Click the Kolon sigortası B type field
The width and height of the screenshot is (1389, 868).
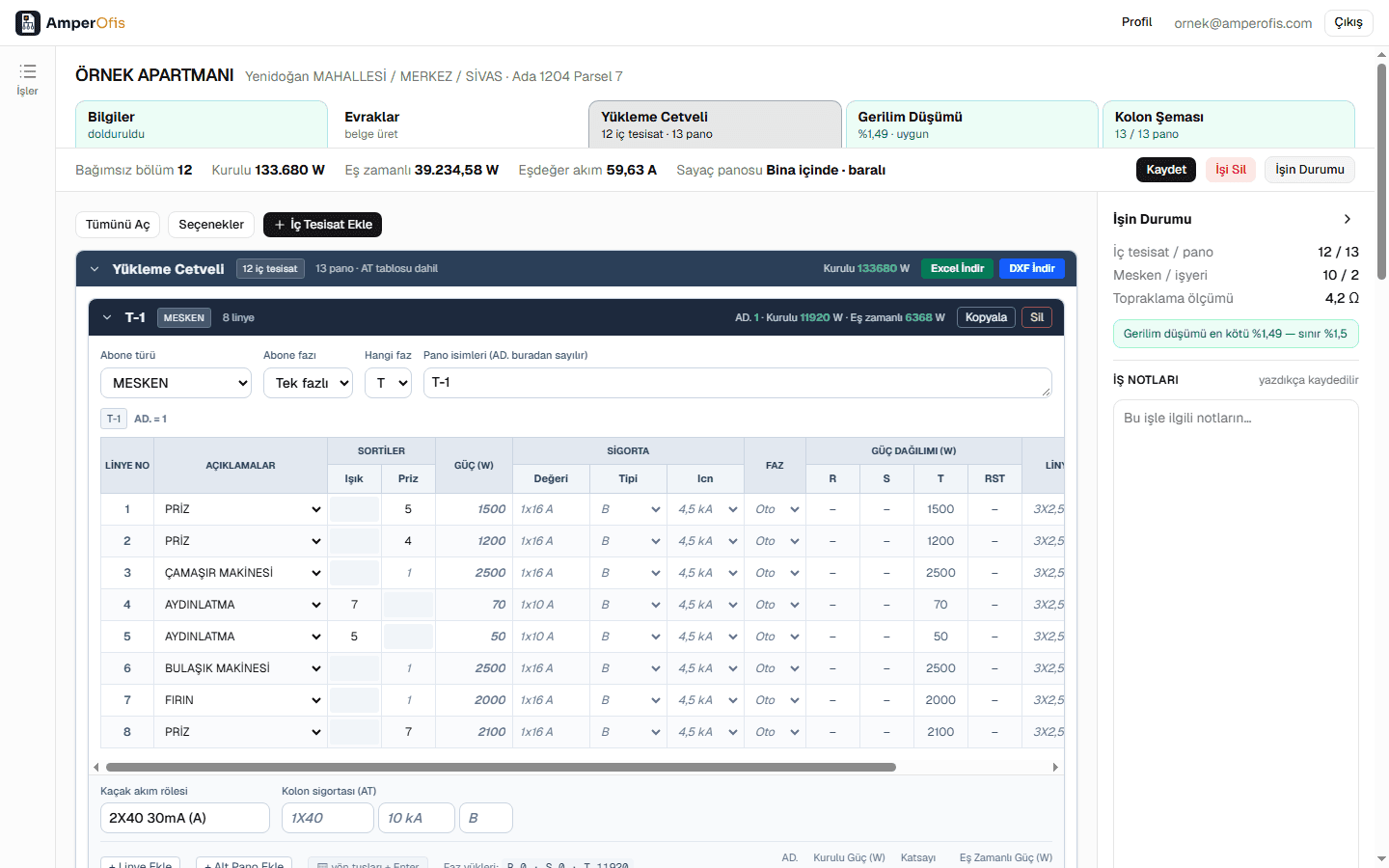pos(486,818)
